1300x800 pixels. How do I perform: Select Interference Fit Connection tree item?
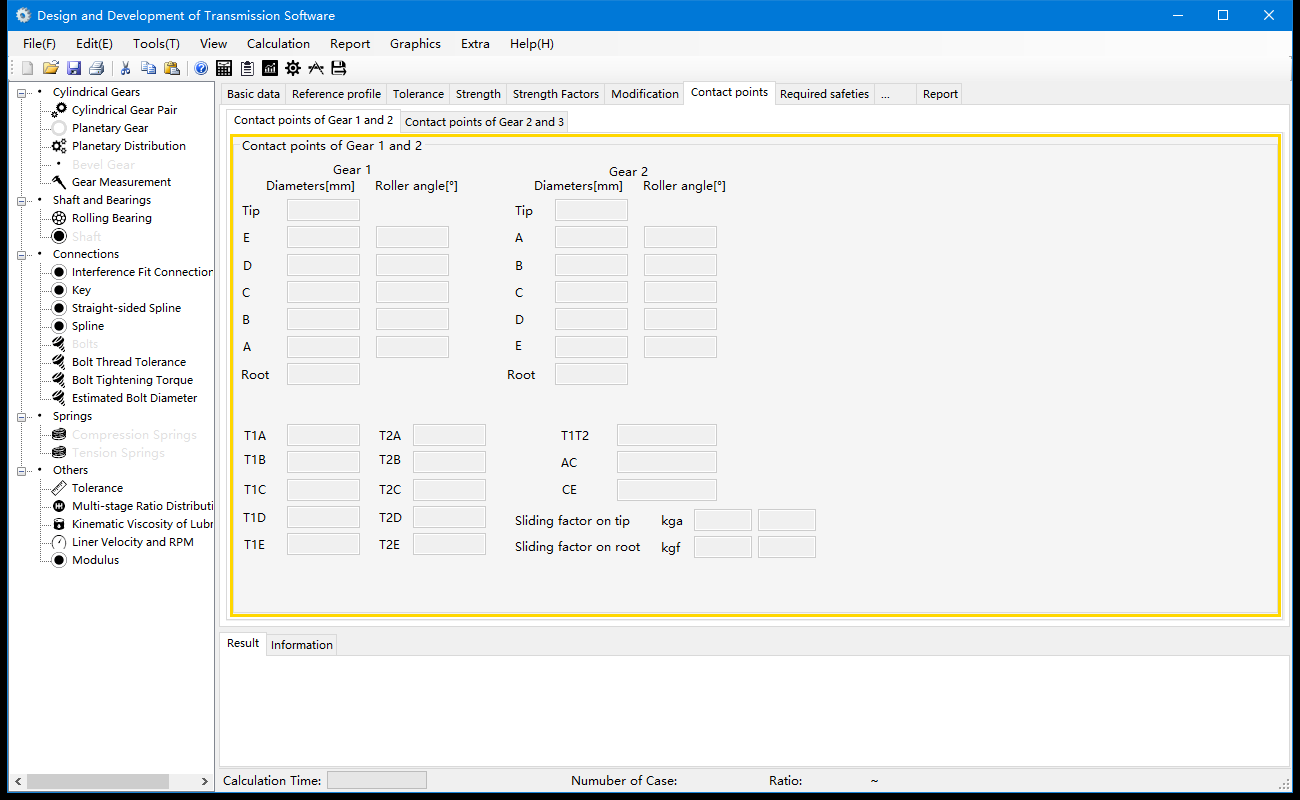point(142,272)
